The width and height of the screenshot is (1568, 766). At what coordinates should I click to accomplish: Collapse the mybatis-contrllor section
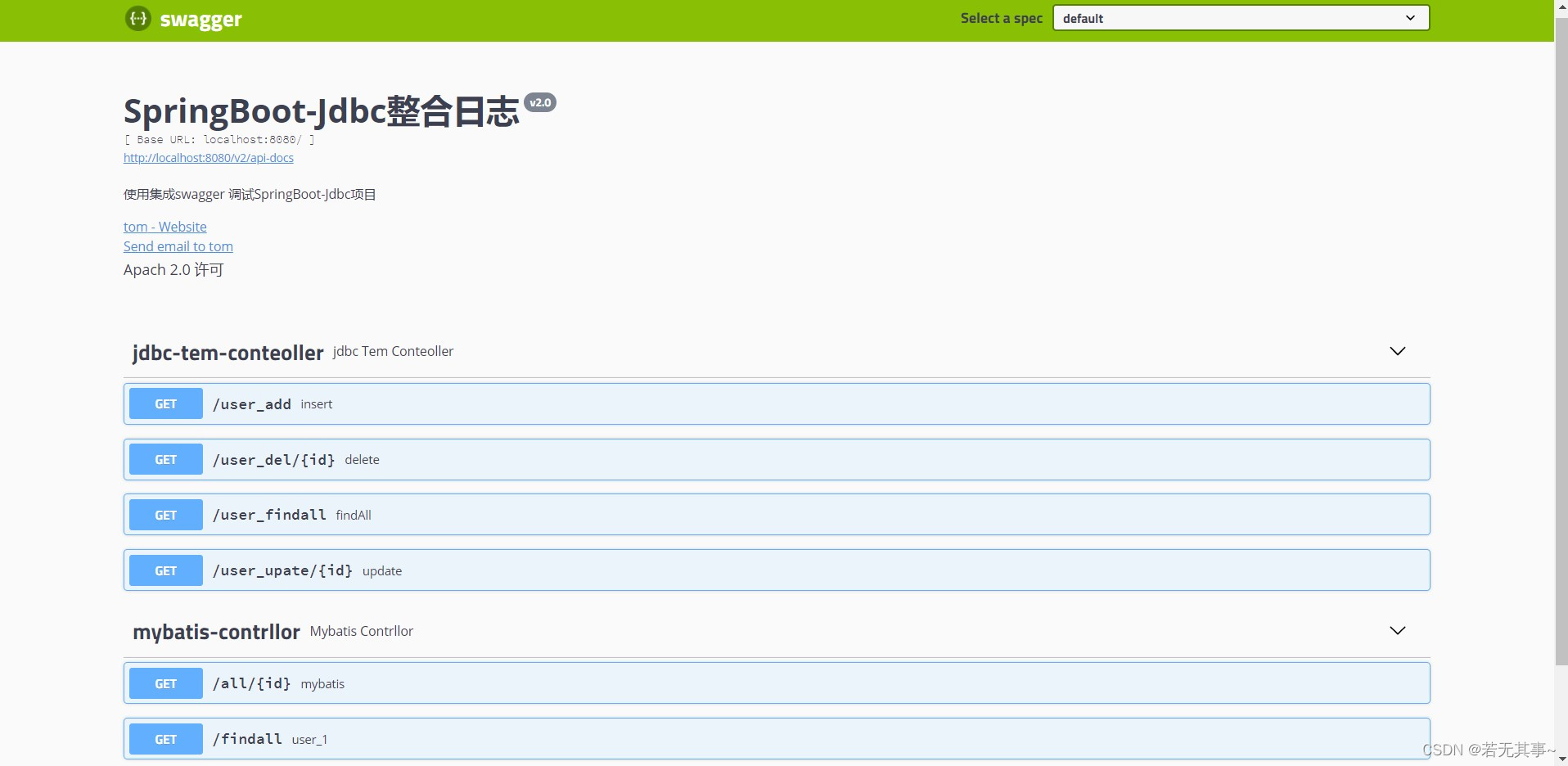[1397, 630]
